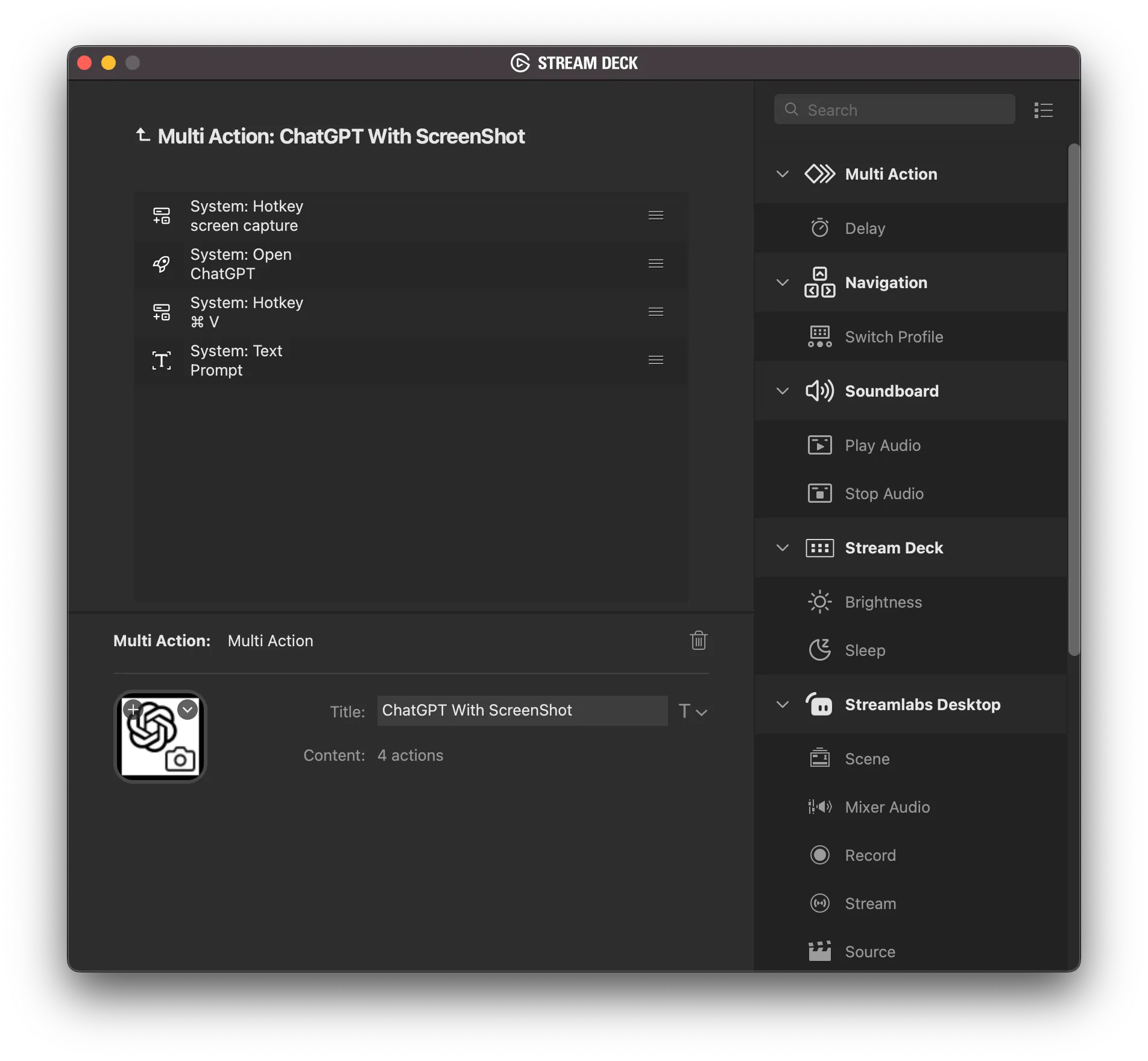Choose the Record action label
Image resolution: width=1148 pixels, height=1061 pixels.
870,855
